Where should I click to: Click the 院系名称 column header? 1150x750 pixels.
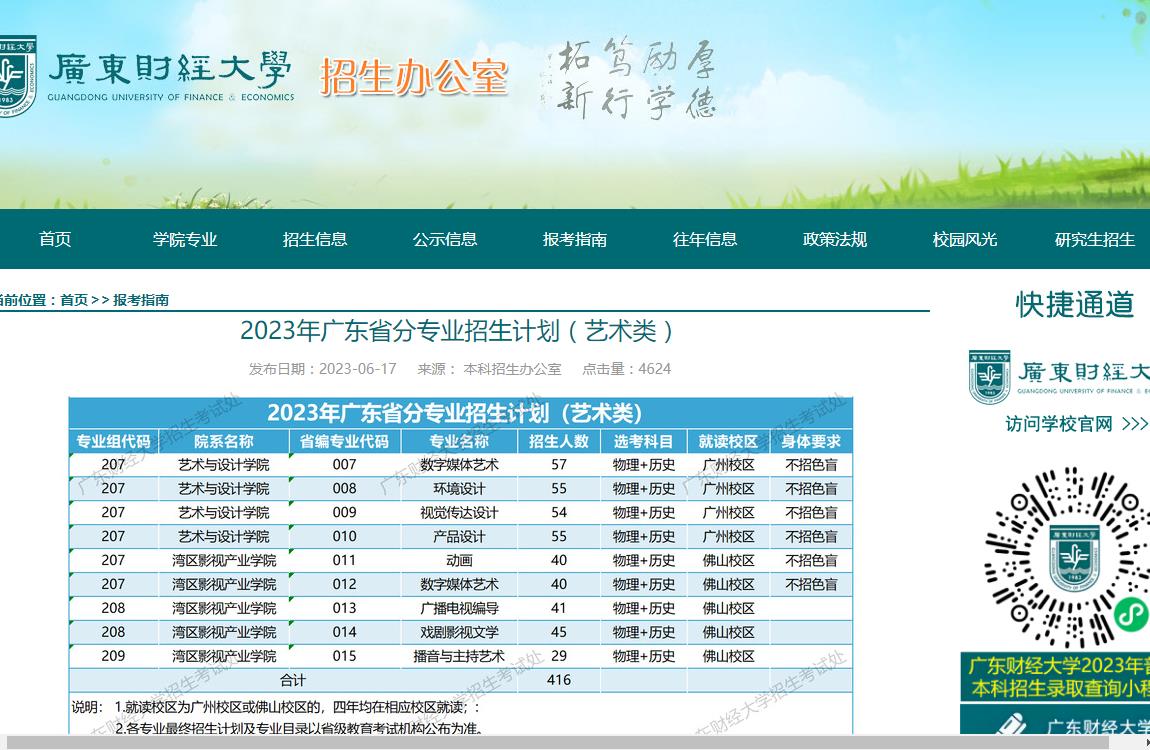pos(224,441)
